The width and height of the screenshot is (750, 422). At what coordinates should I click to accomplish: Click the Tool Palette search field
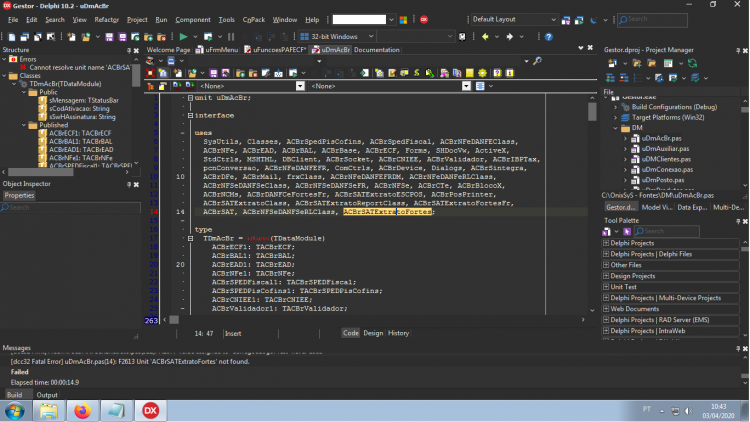667,232
